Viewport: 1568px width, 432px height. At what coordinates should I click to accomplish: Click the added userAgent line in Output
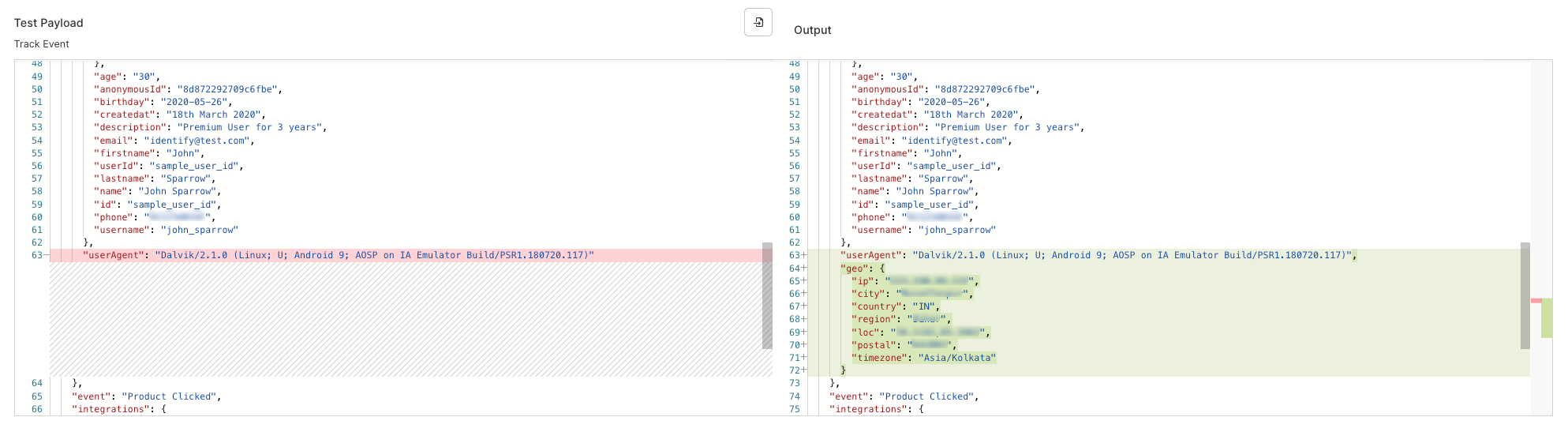tap(1169, 255)
